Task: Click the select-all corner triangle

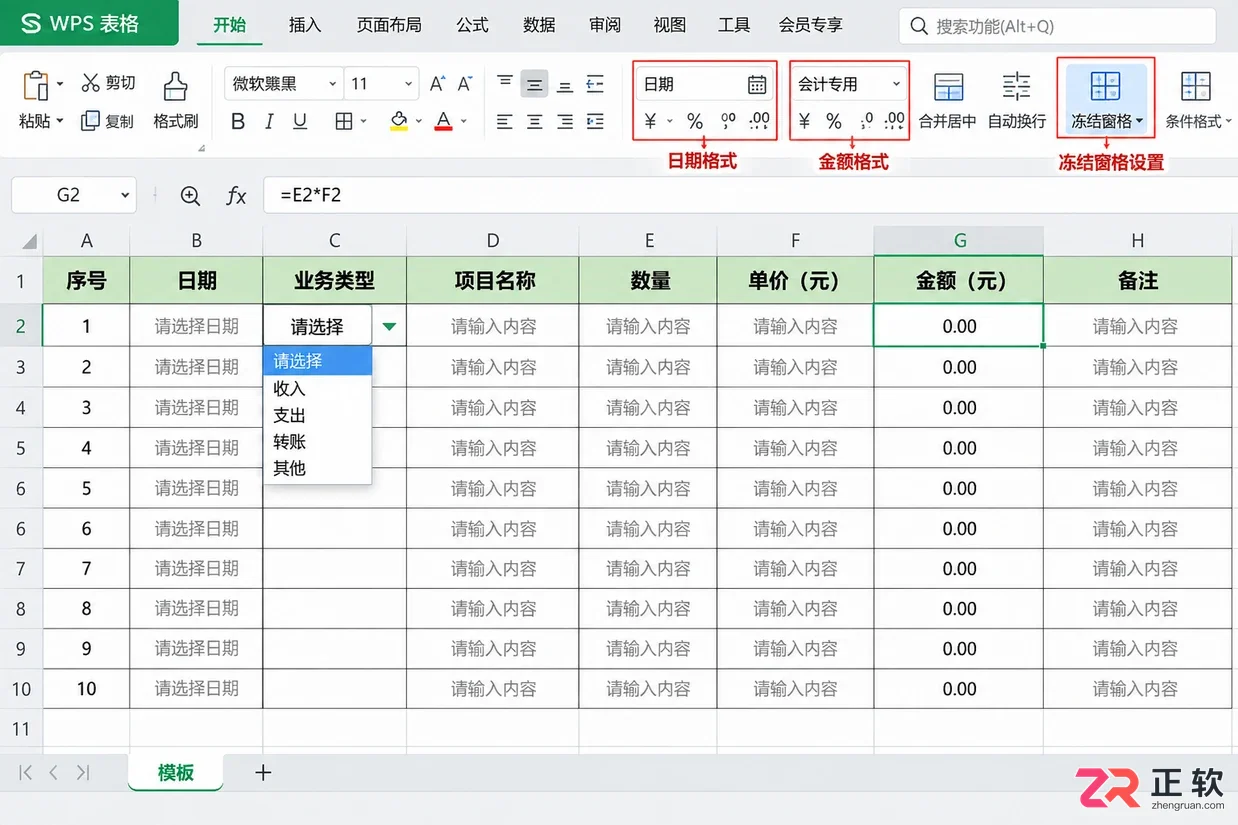Action: (29, 241)
